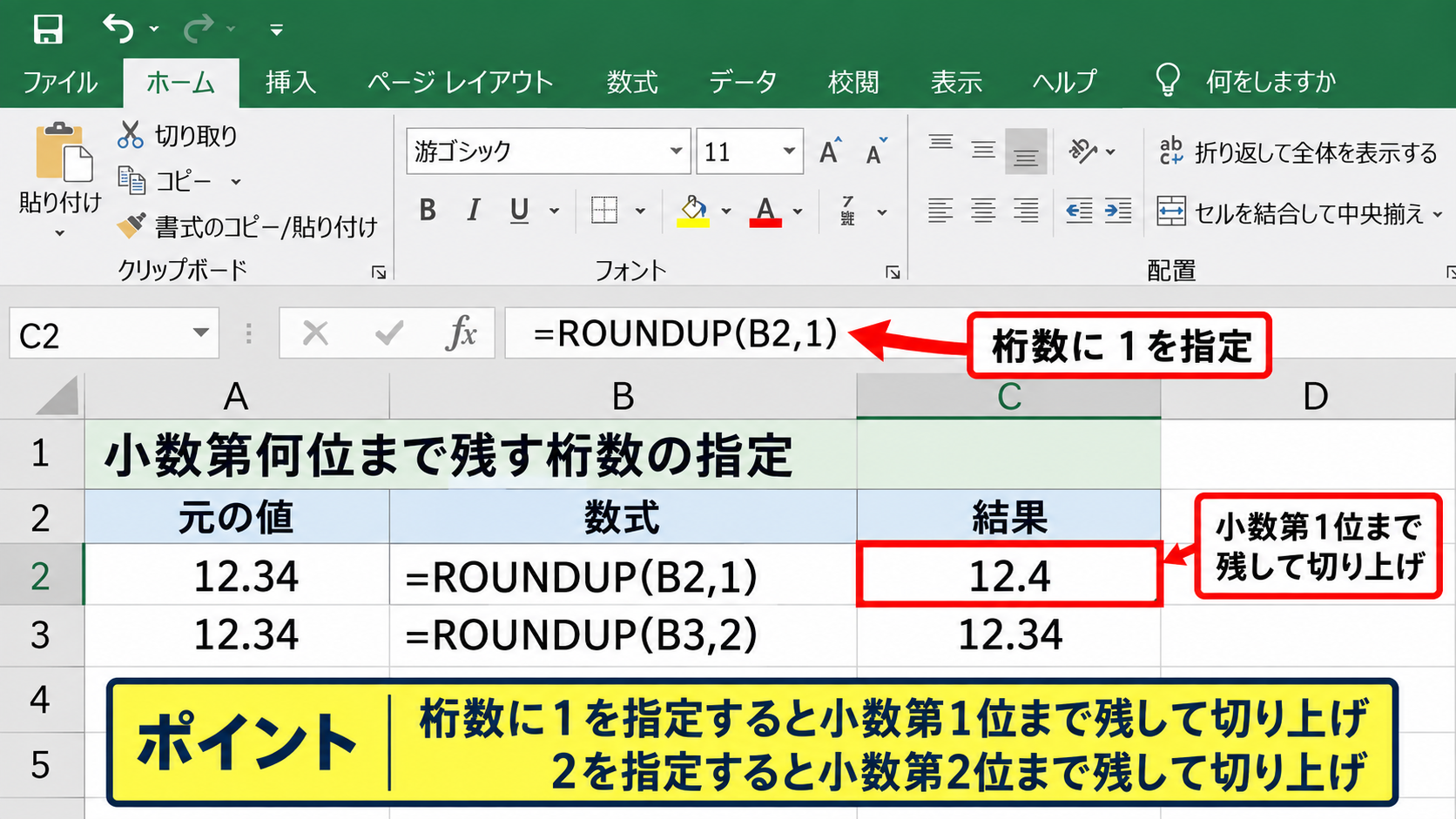This screenshot has height=819, width=1456.
Task: Select the Format Painter brush icon
Action: 131,226
